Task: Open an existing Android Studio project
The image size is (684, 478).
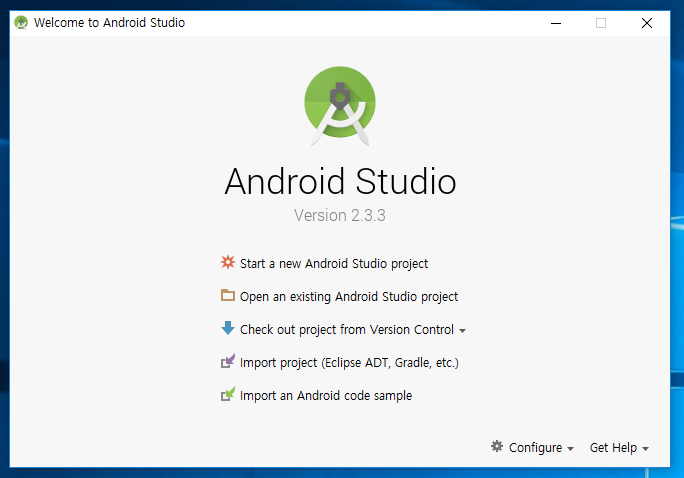Action: pyautogui.click(x=349, y=297)
